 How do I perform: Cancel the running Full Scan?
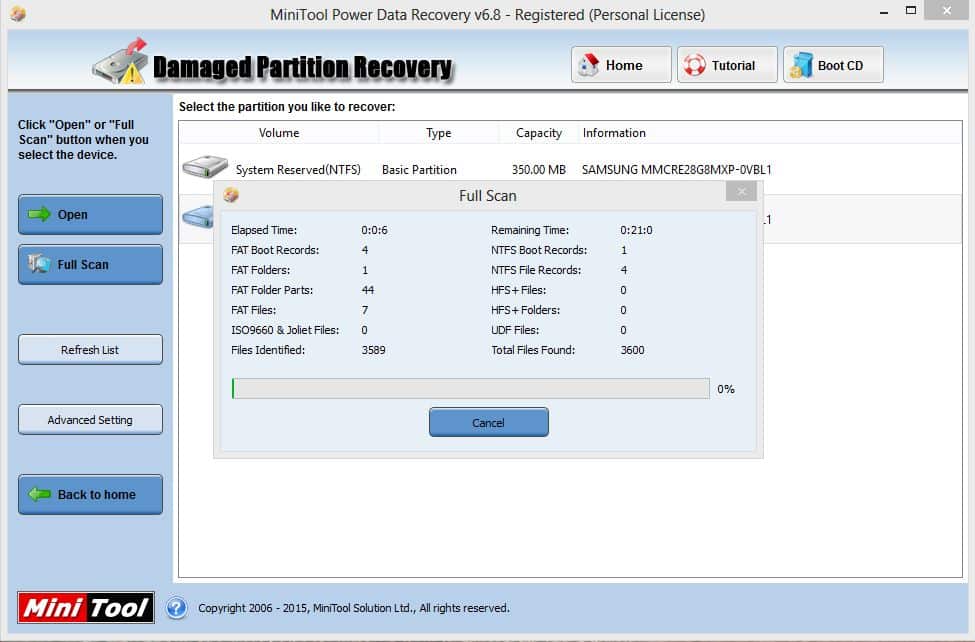pos(488,422)
